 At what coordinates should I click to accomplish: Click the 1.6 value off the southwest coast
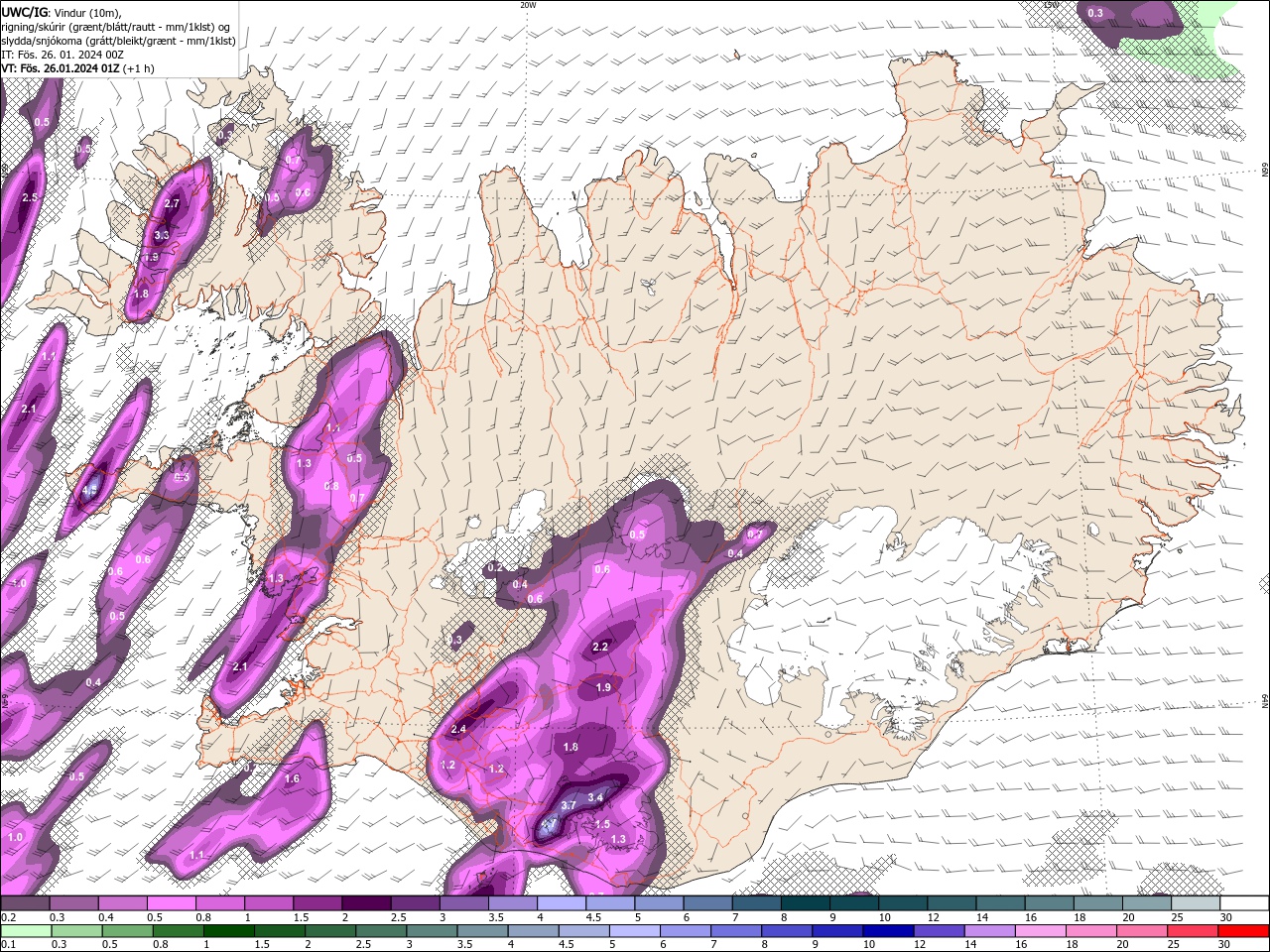click(292, 779)
